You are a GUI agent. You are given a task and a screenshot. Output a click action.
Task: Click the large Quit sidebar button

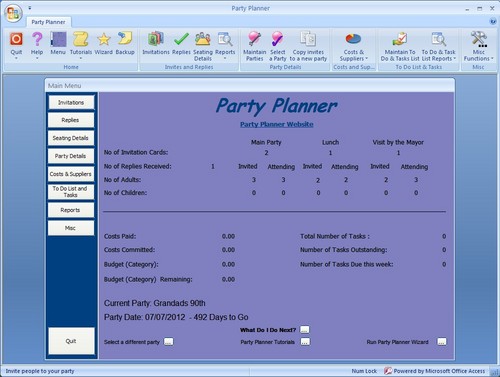[71, 341]
